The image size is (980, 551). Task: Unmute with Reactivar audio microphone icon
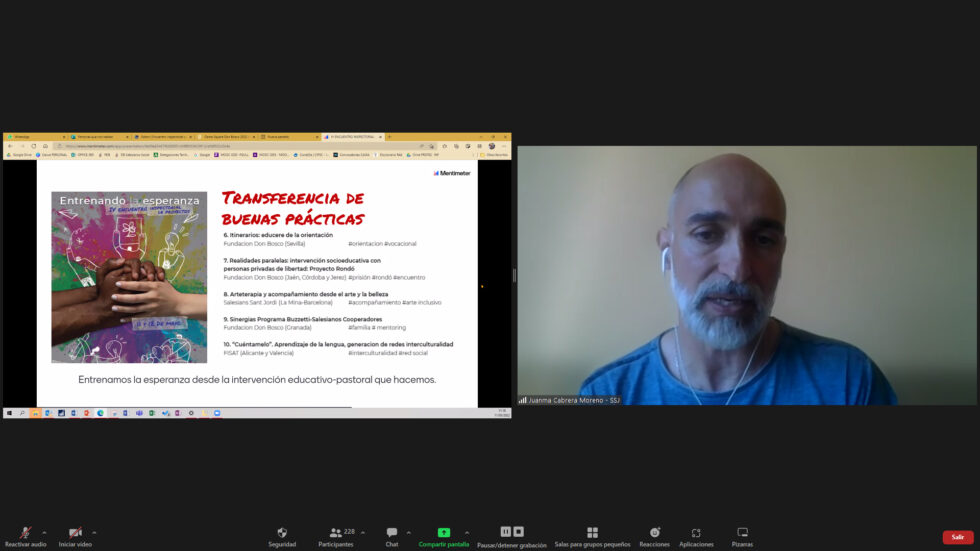[x=25, y=533]
